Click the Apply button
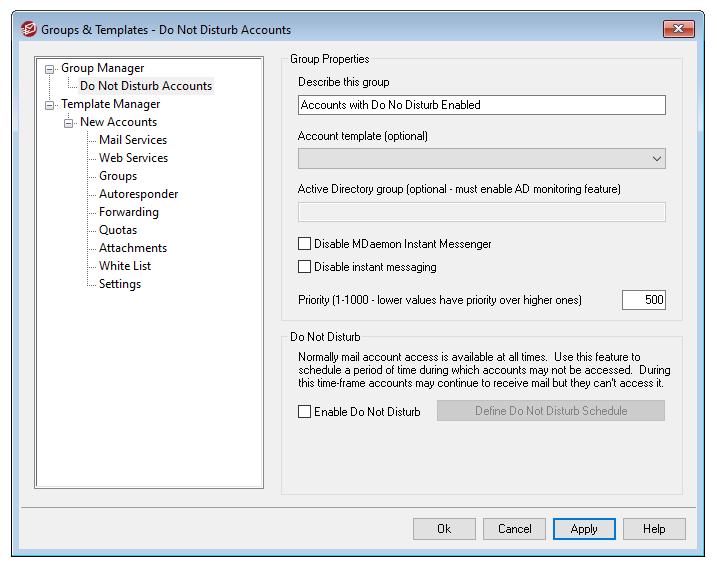The width and height of the screenshot is (717, 567). click(x=584, y=529)
